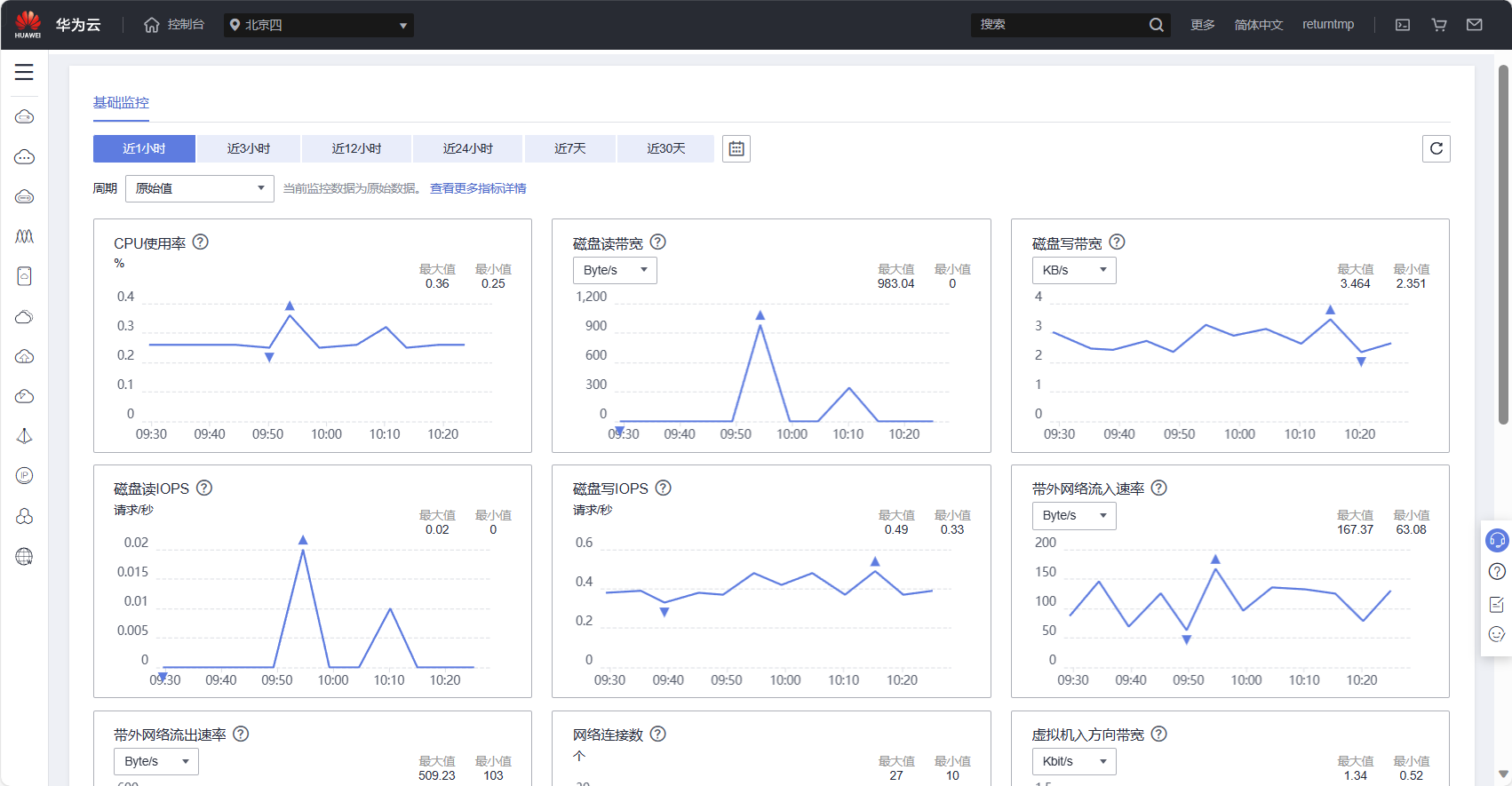This screenshot has height=786, width=1512.
Task: Open 查看更多指标详情 link
Action: click(x=478, y=188)
